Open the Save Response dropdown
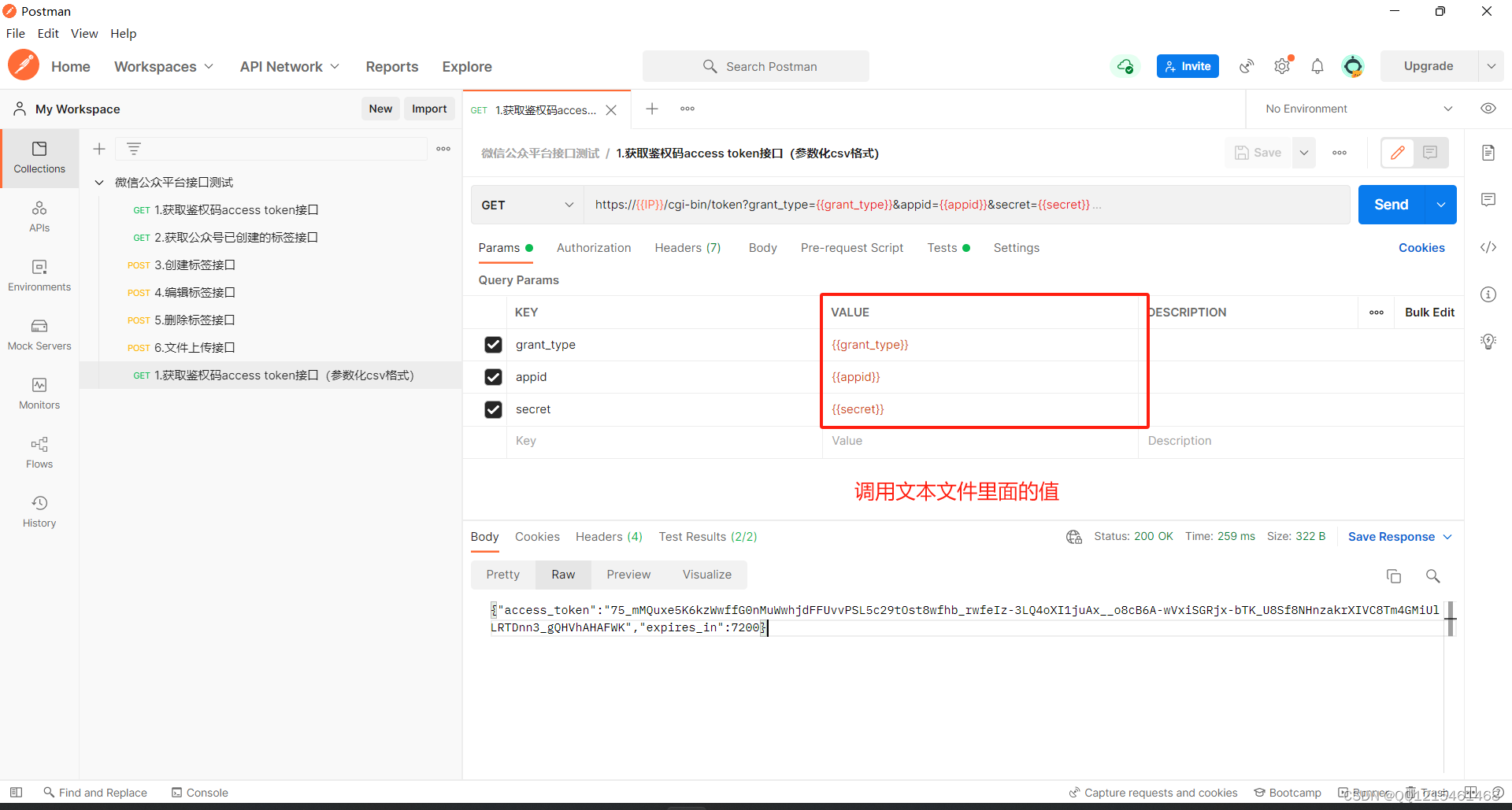Screen dimensions: 1512x810 coord(1400,537)
